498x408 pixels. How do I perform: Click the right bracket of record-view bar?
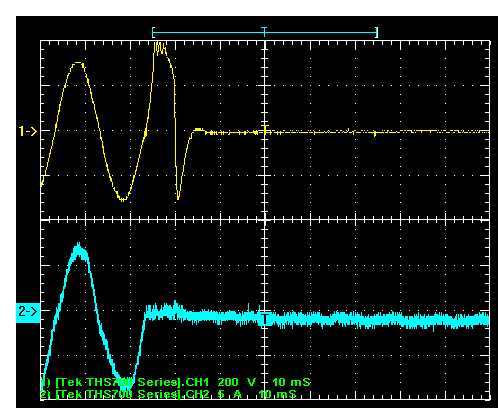click(377, 33)
